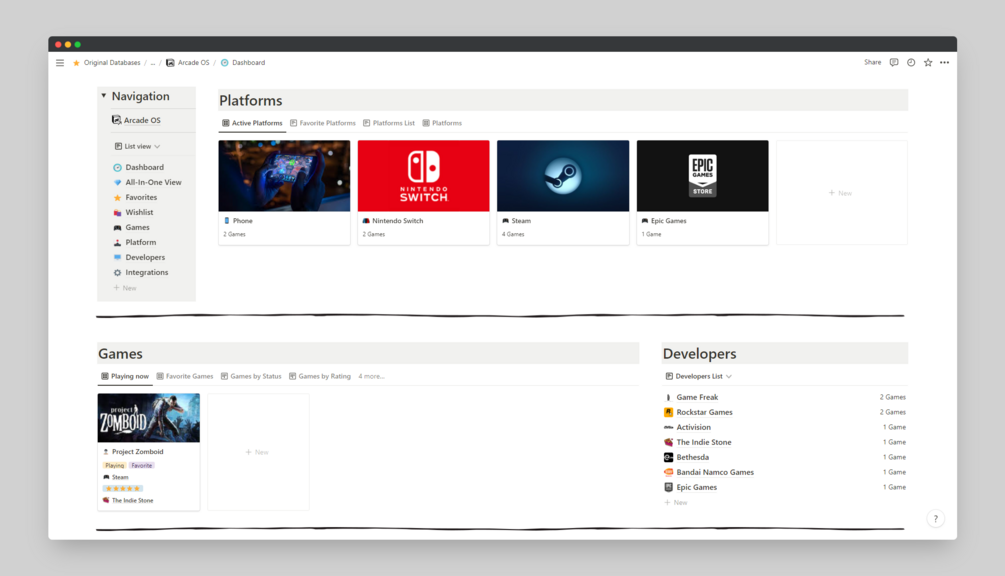The height and width of the screenshot is (576, 1005).
Task: Select the Playing now tab
Action: point(125,376)
